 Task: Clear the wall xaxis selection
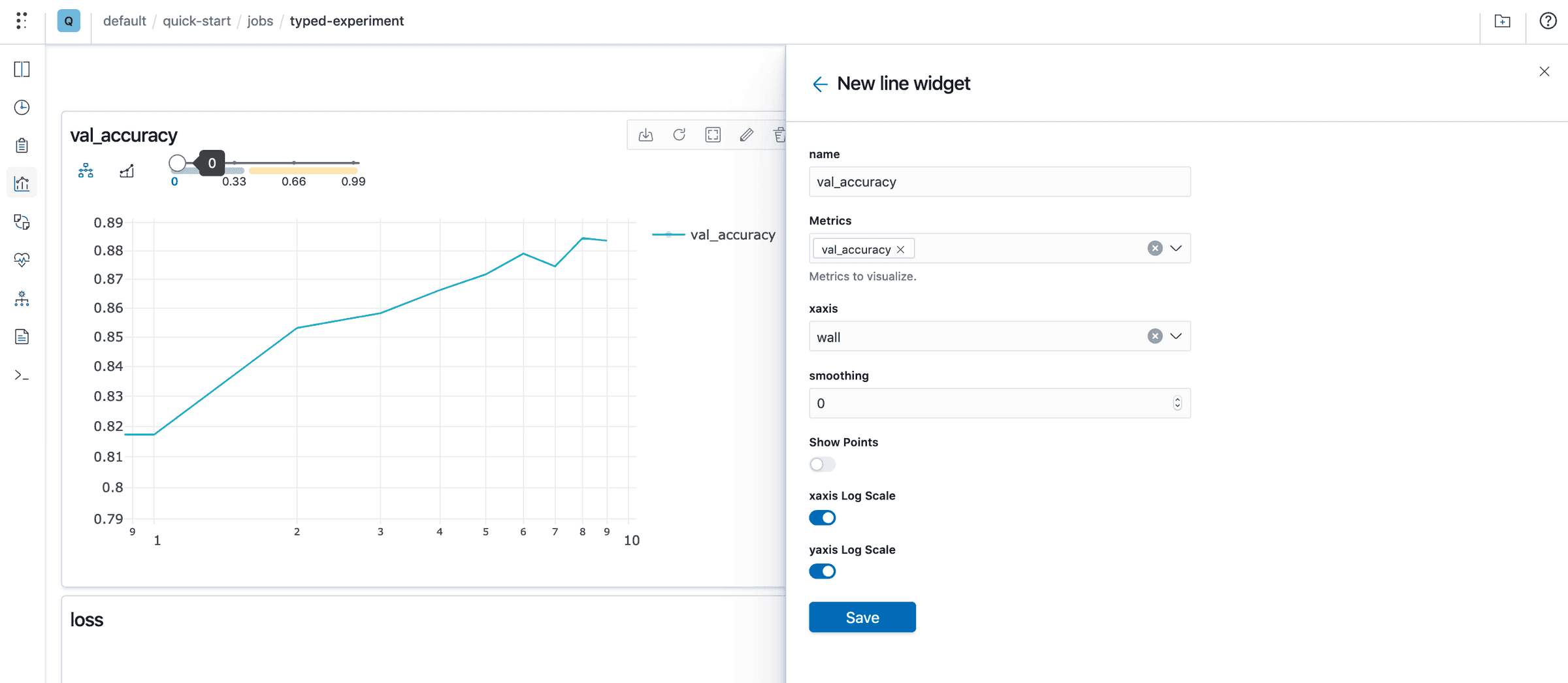tap(1154, 336)
